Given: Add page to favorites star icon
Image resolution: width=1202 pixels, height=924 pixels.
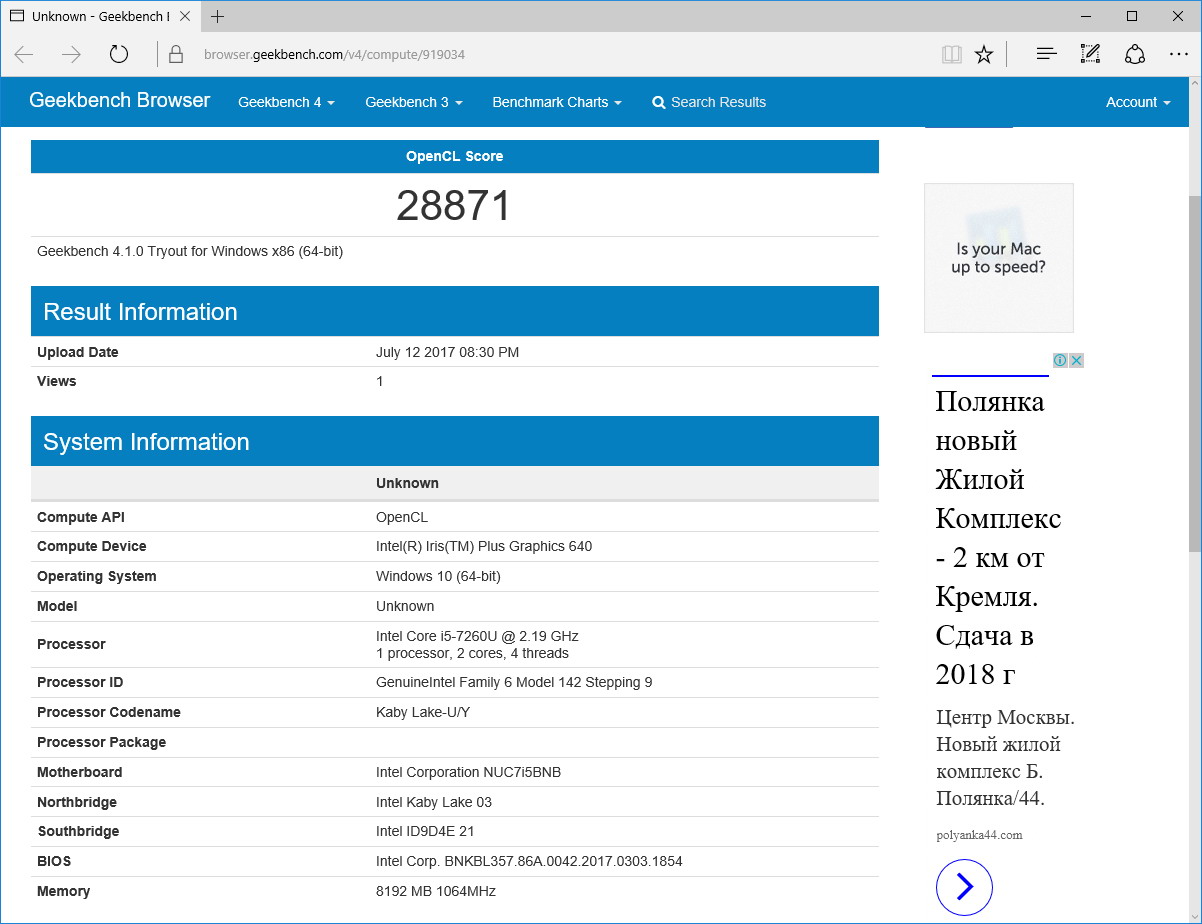Looking at the screenshot, I should pos(984,54).
